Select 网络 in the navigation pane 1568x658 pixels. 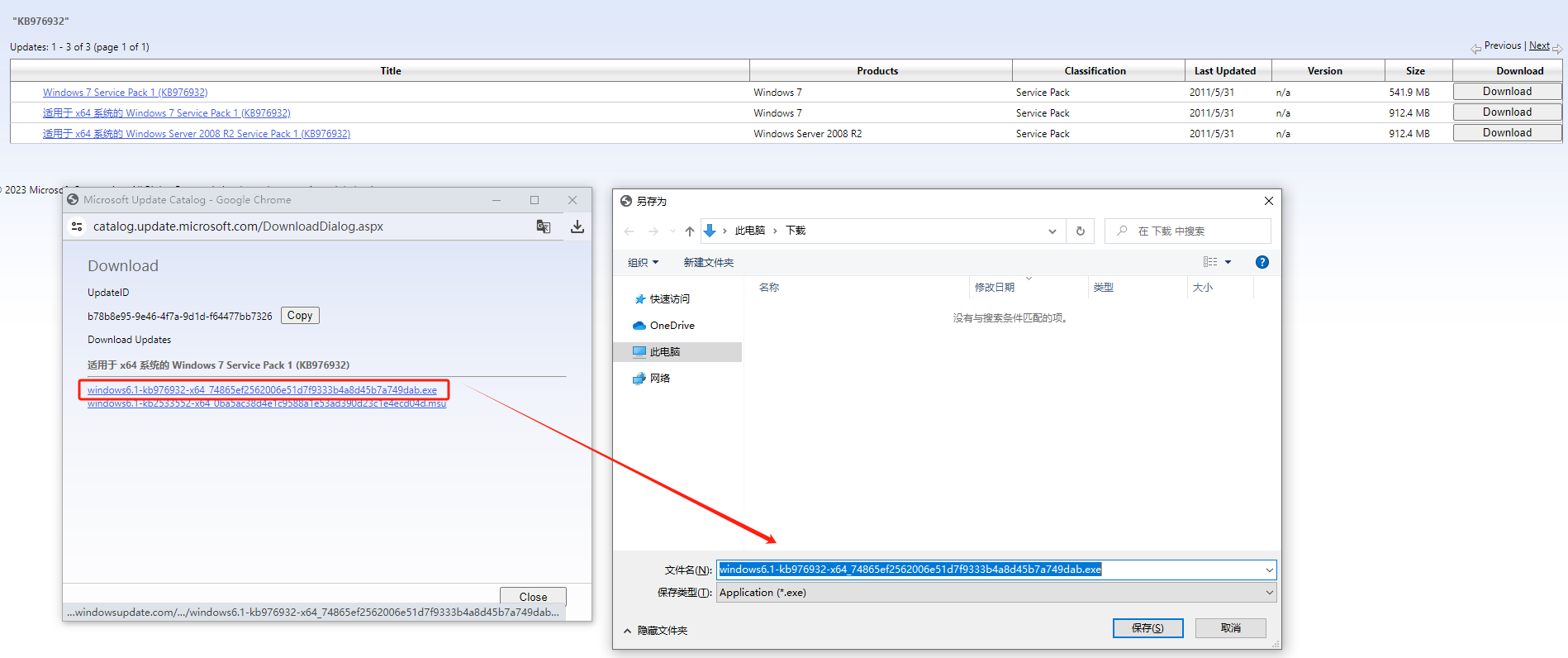coord(659,379)
